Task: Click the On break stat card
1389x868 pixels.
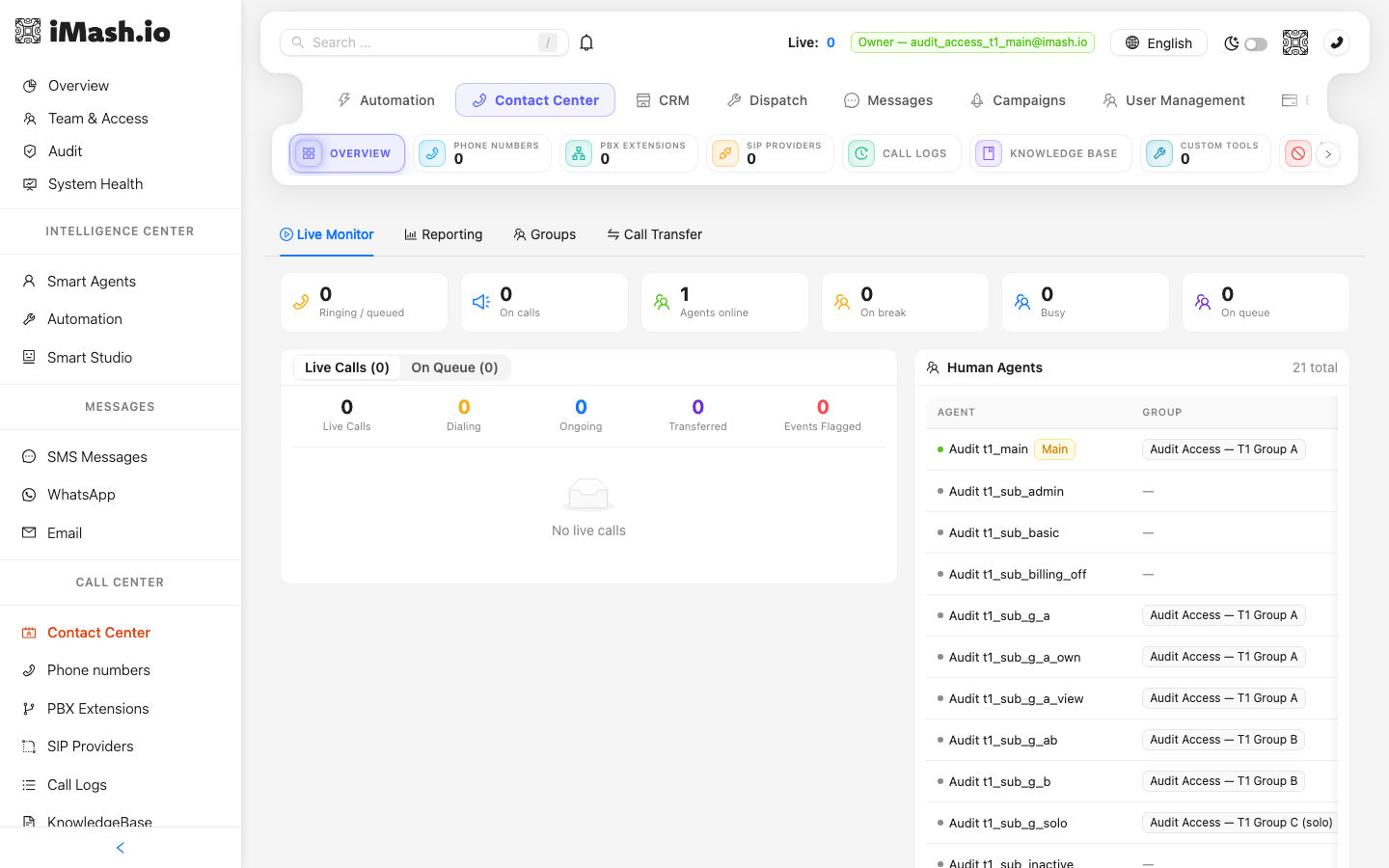Action: pyautogui.click(x=906, y=303)
